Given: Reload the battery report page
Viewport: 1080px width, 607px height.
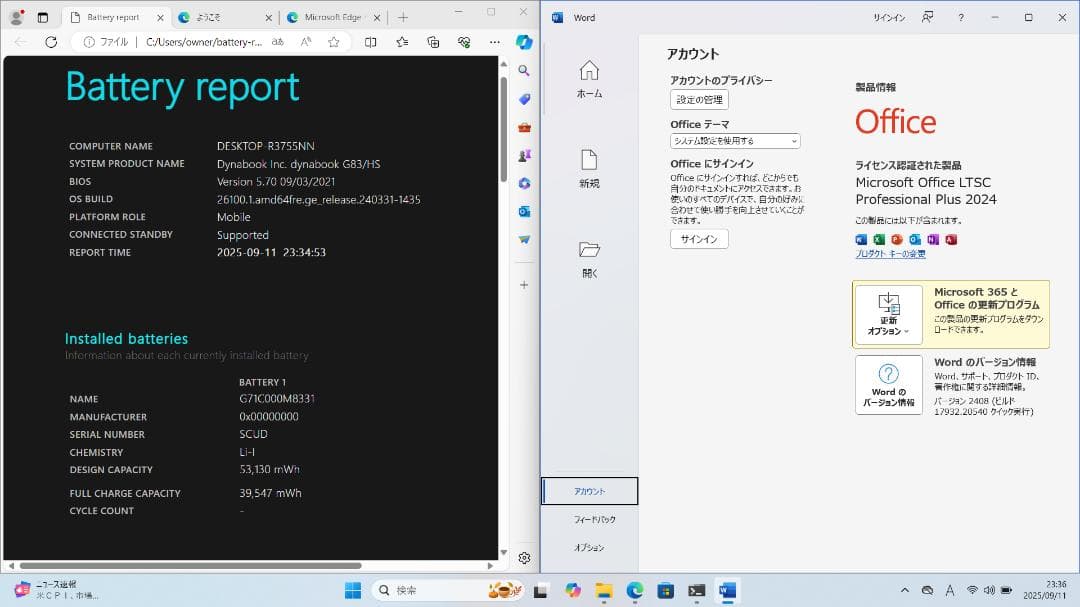Looking at the screenshot, I should (x=50, y=42).
